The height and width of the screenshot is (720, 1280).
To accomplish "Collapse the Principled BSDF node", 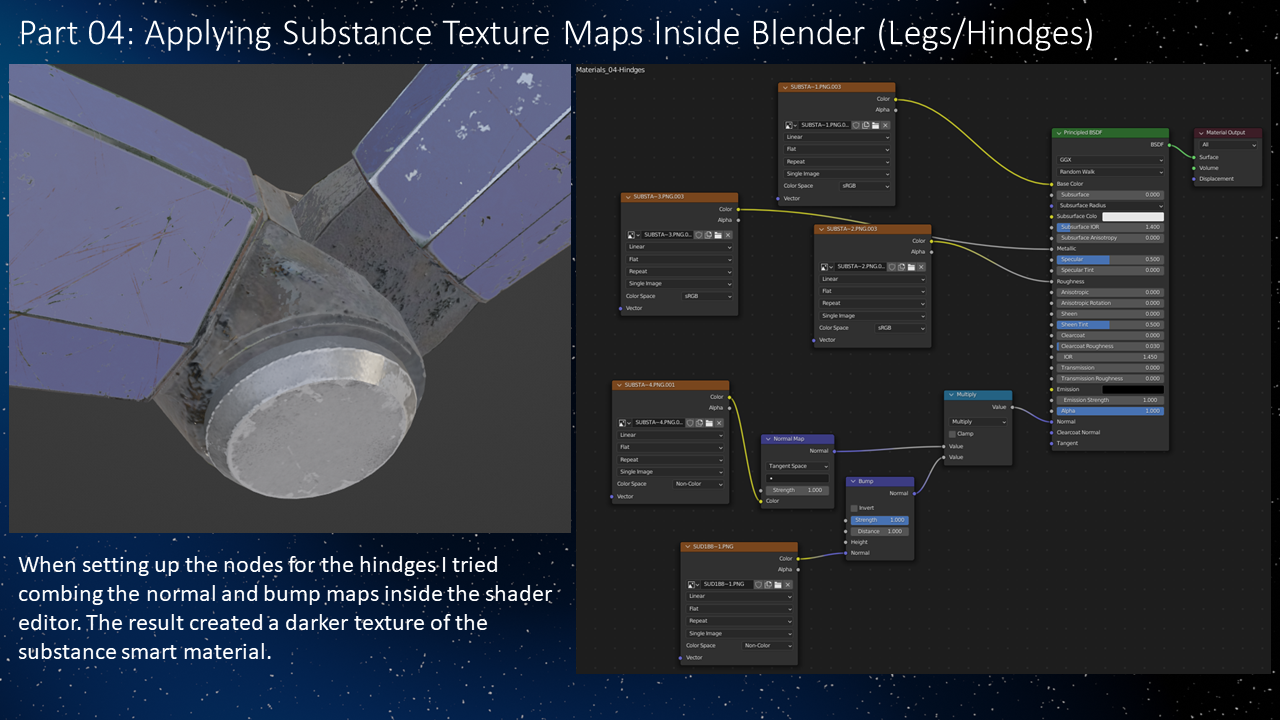I will tap(1059, 132).
